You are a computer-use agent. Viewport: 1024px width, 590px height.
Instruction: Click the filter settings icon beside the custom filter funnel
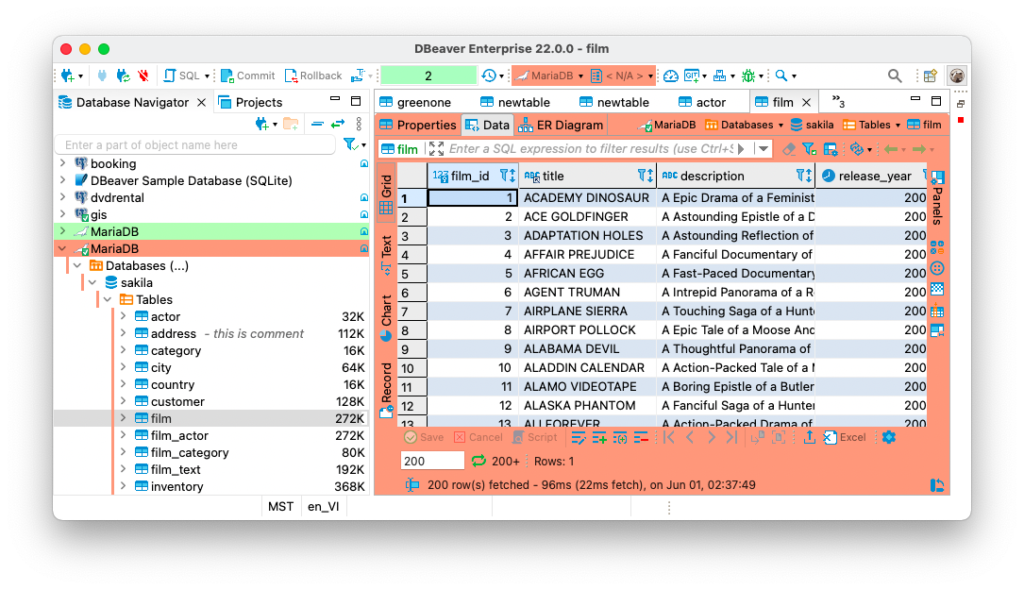pos(830,150)
